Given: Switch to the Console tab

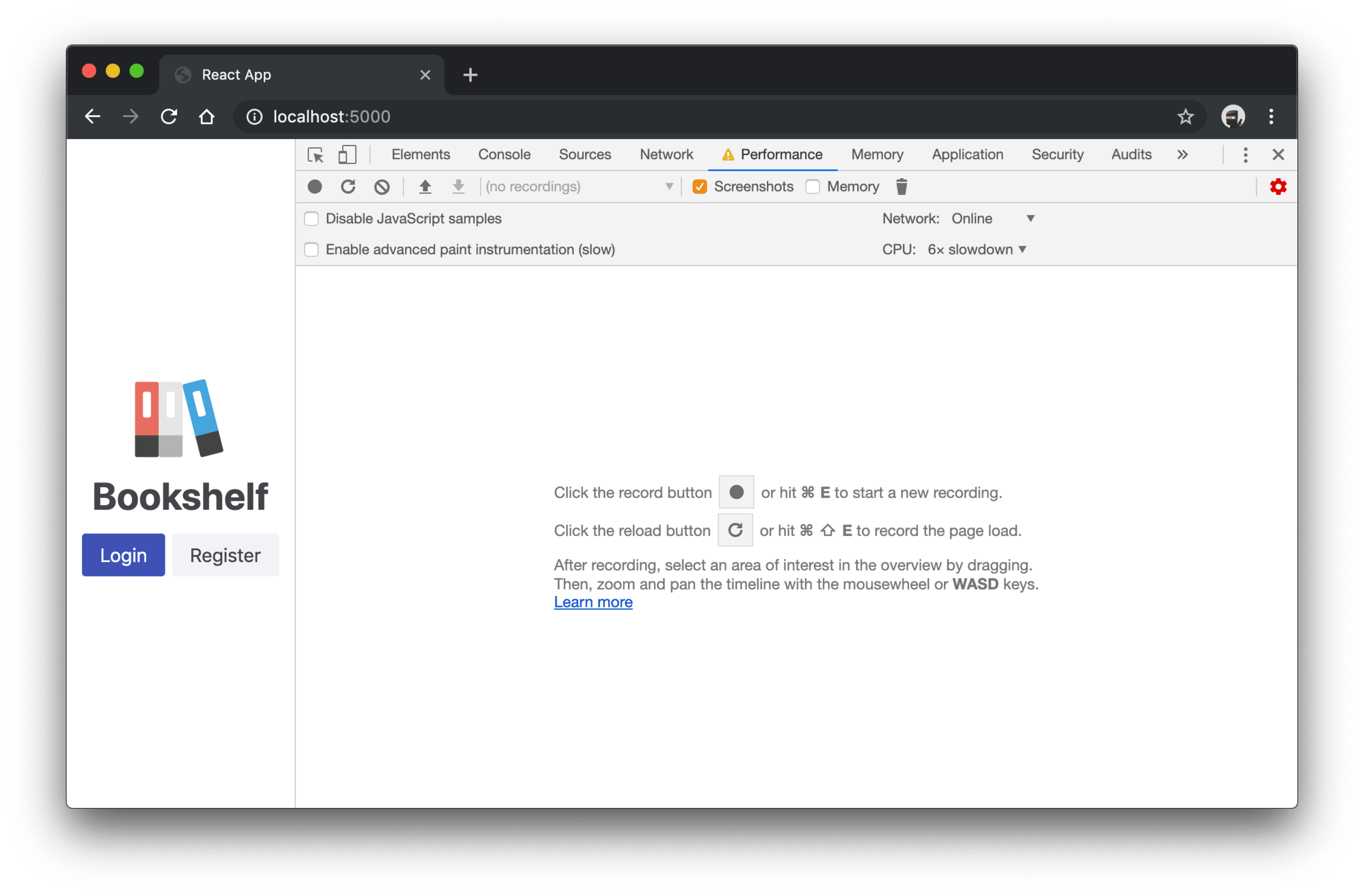Looking at the screenshot, I should pyautogui.click(x=504, y=155).
